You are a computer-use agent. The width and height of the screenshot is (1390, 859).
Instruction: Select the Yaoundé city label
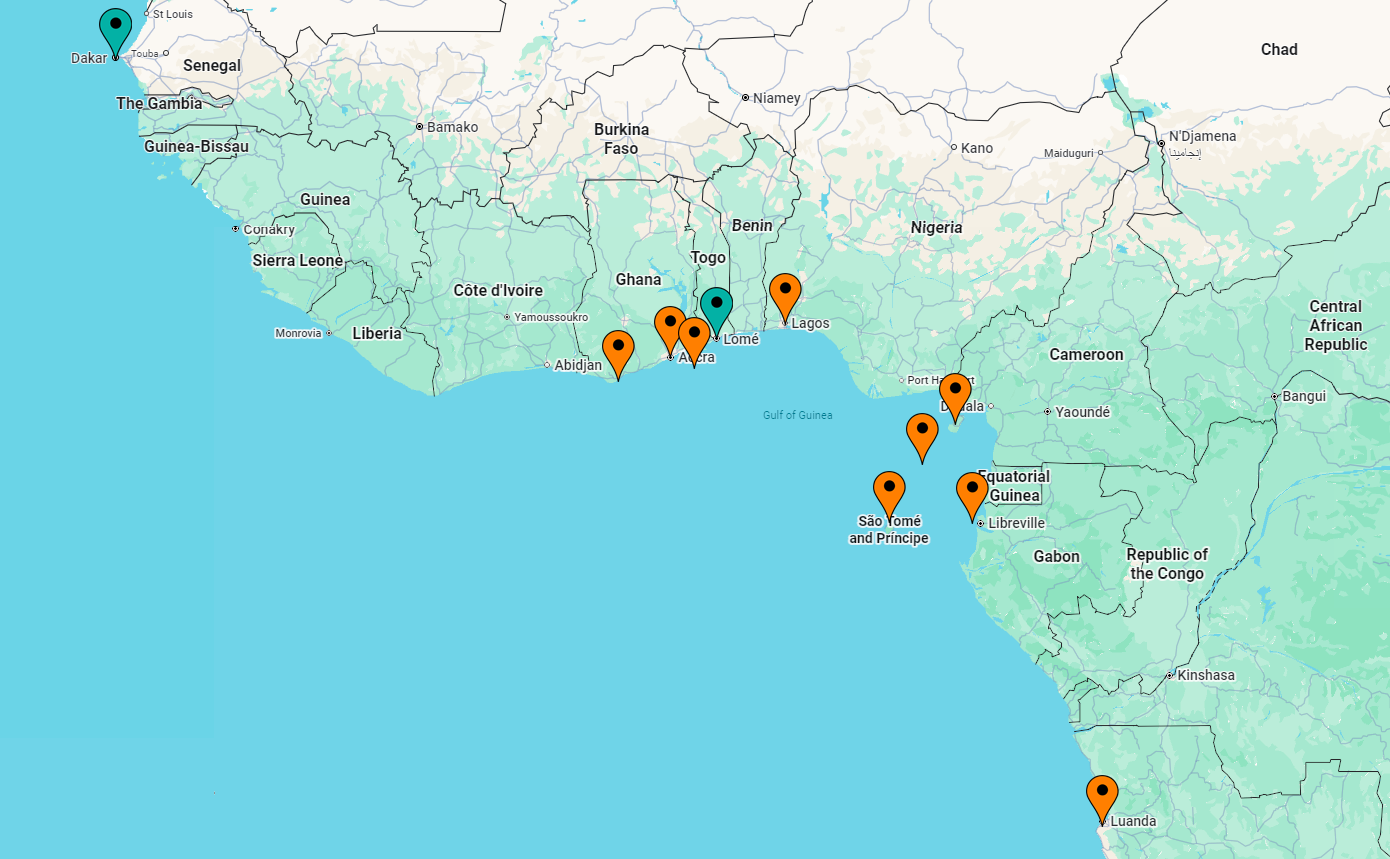[1082, 412]
